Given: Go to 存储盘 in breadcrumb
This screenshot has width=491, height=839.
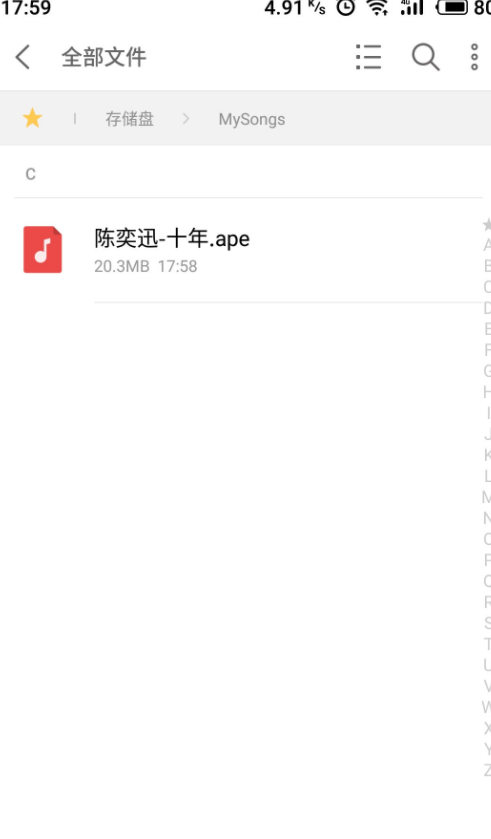Looking at the screenshot, I should 129,119.
